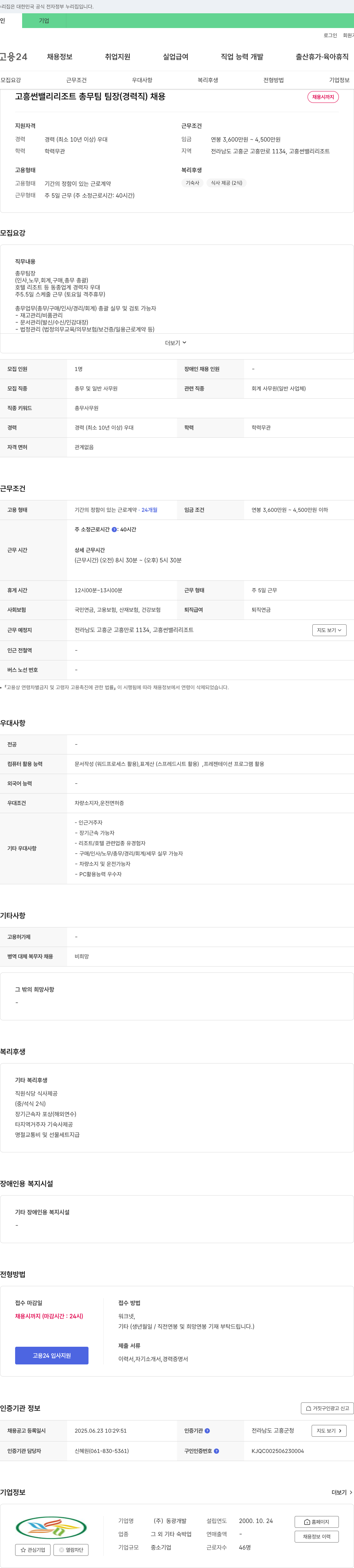
Task: Jump to the 근무조건 section tab
Action: click(76, 80)
